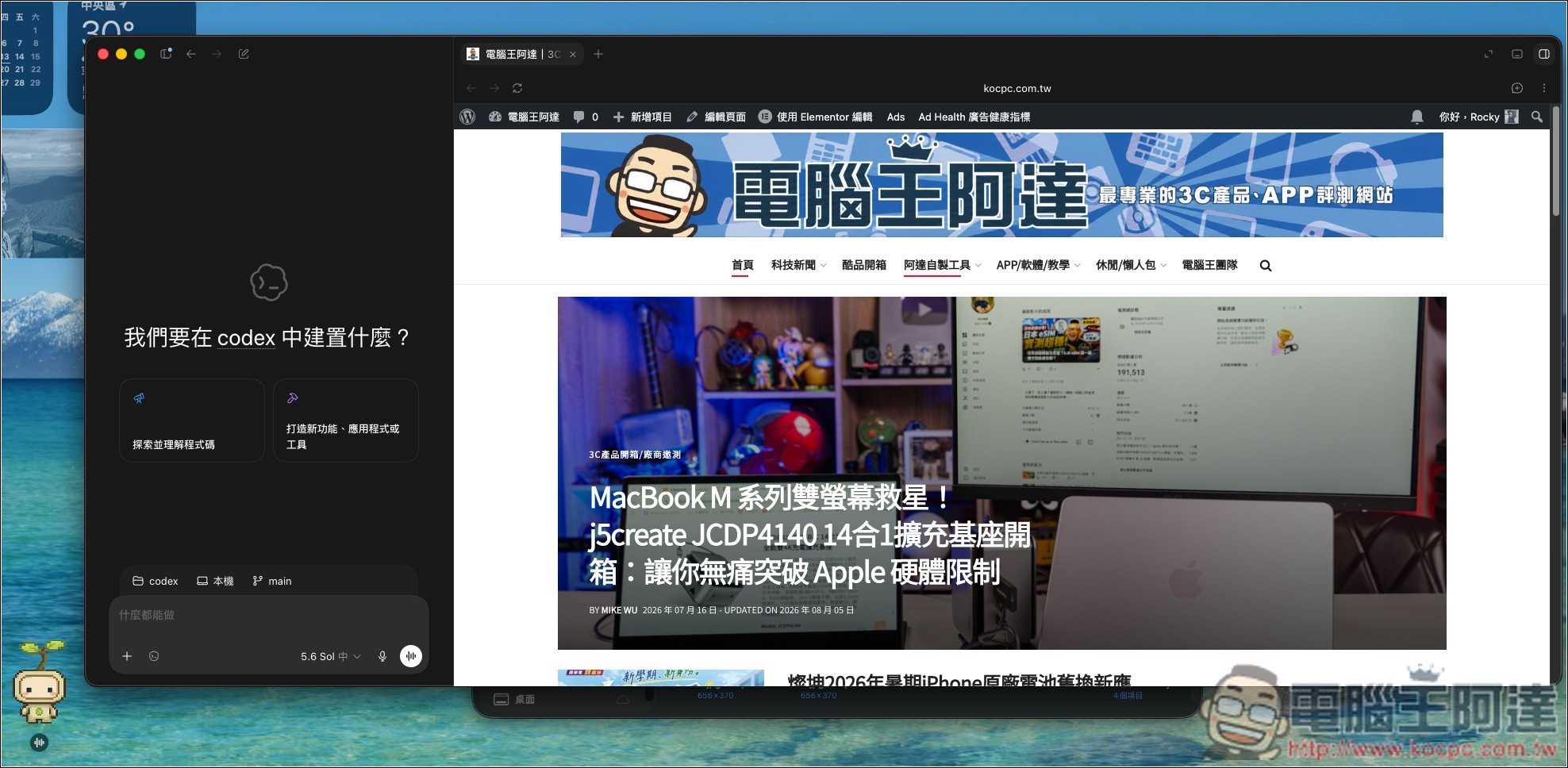1568x768 pixels.
Task: Toggle the bottom terminal panel icon
Action: [1516, 54]
